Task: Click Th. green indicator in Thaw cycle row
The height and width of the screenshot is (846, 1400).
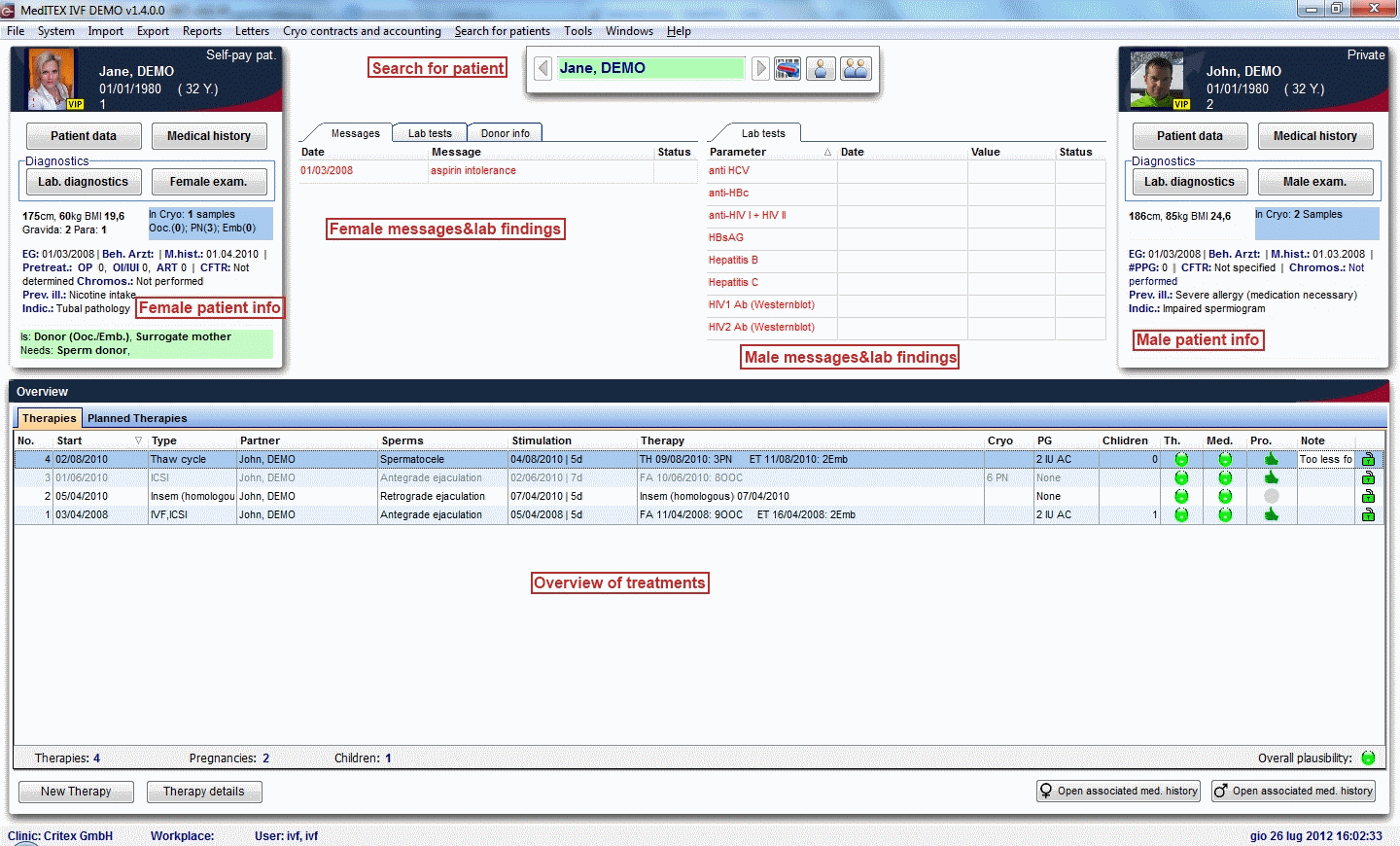Action: 1181,459
